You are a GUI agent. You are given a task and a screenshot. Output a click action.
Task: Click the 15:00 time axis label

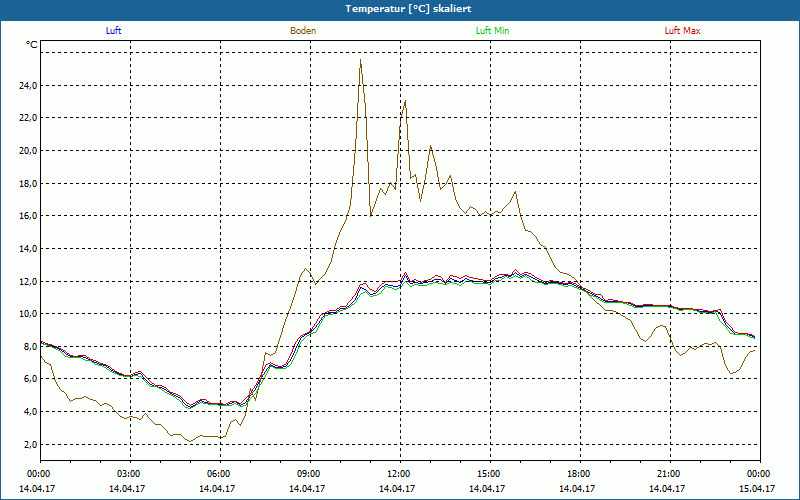pos(490,474)
